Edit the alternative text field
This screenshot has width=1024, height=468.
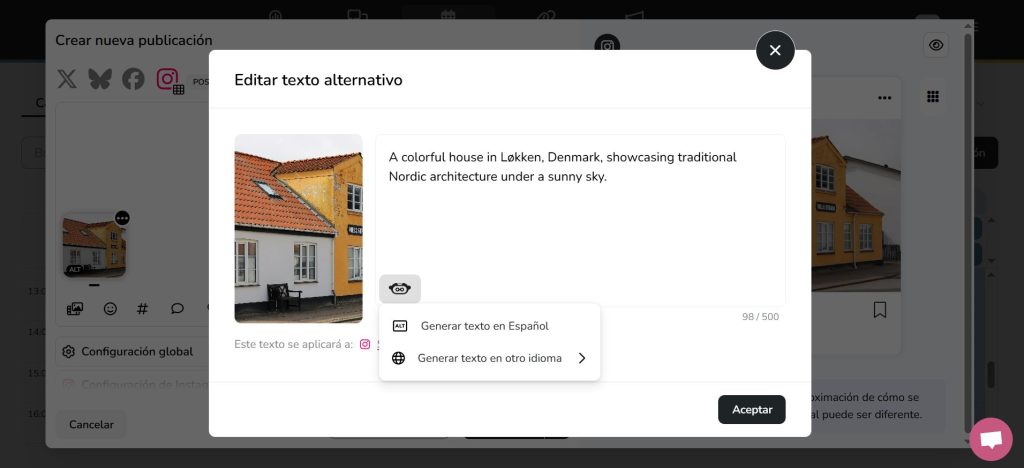click(581, 220)
